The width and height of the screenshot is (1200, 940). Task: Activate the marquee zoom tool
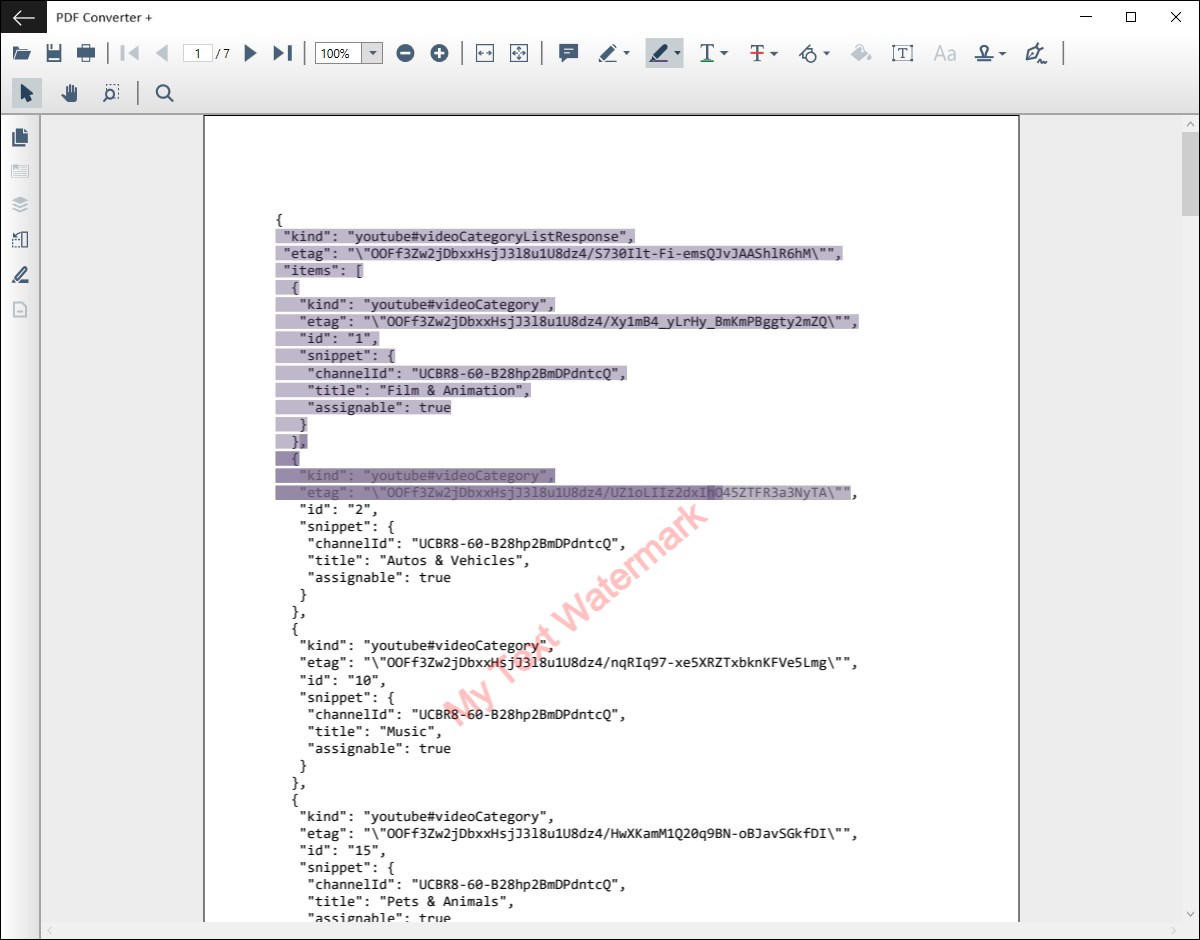click(111, 93)
